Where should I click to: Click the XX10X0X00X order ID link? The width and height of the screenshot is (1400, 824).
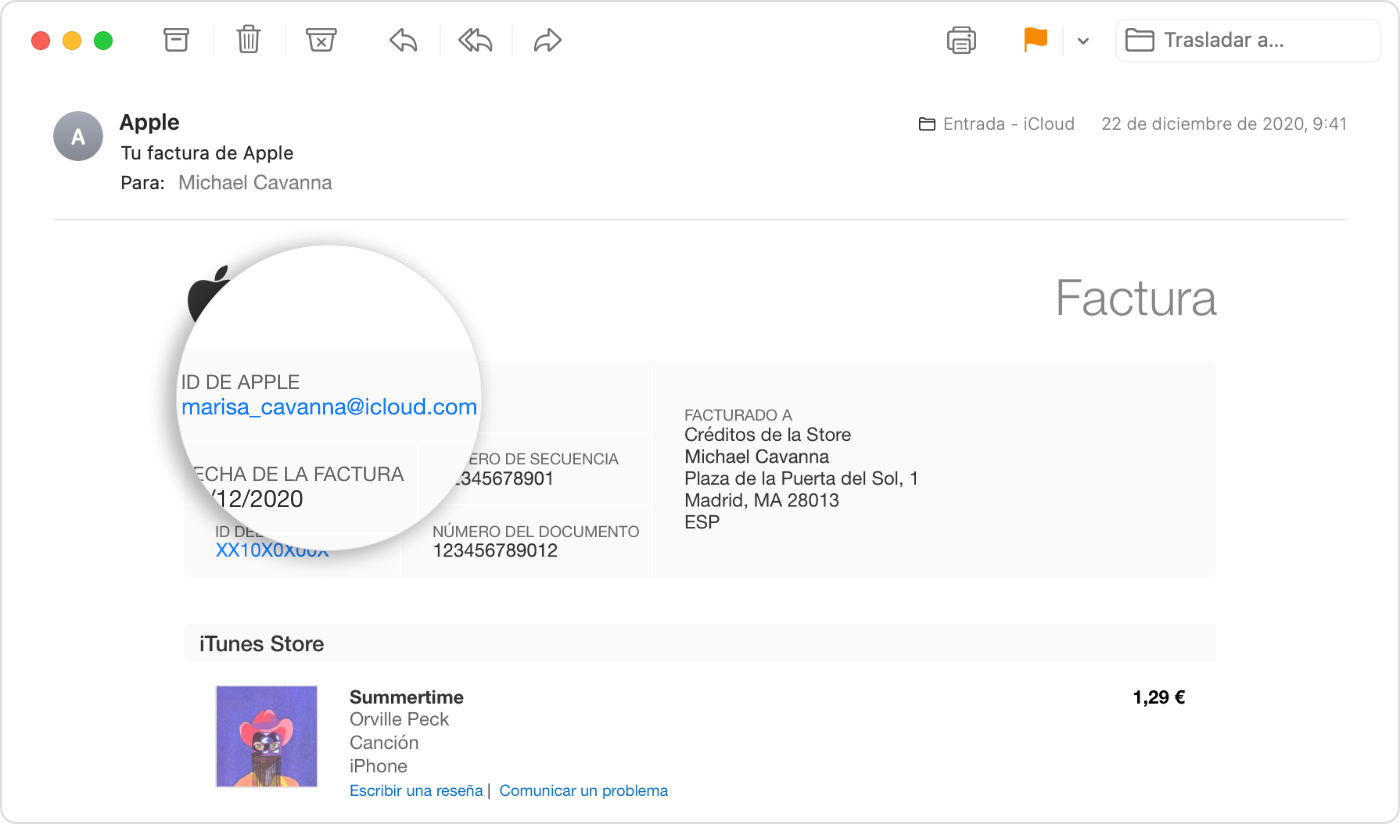pos(270,549)
